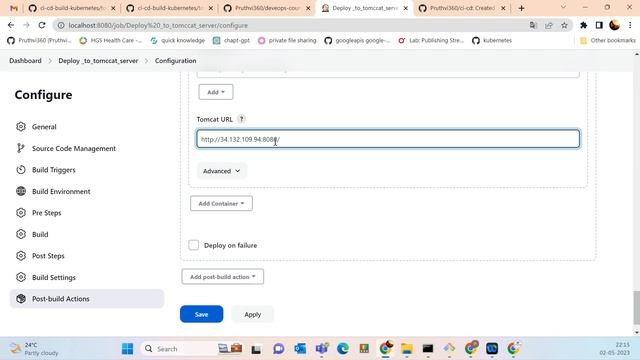Screen dimensions: 640x360
Task: Go back to the previous page
Action: pos(11,25)
